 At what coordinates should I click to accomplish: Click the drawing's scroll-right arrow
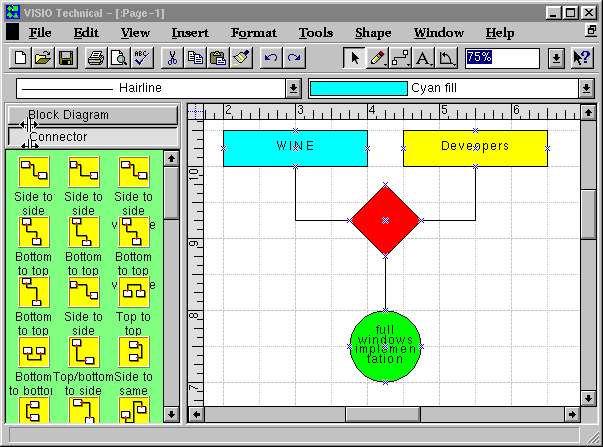pos(572,414)
